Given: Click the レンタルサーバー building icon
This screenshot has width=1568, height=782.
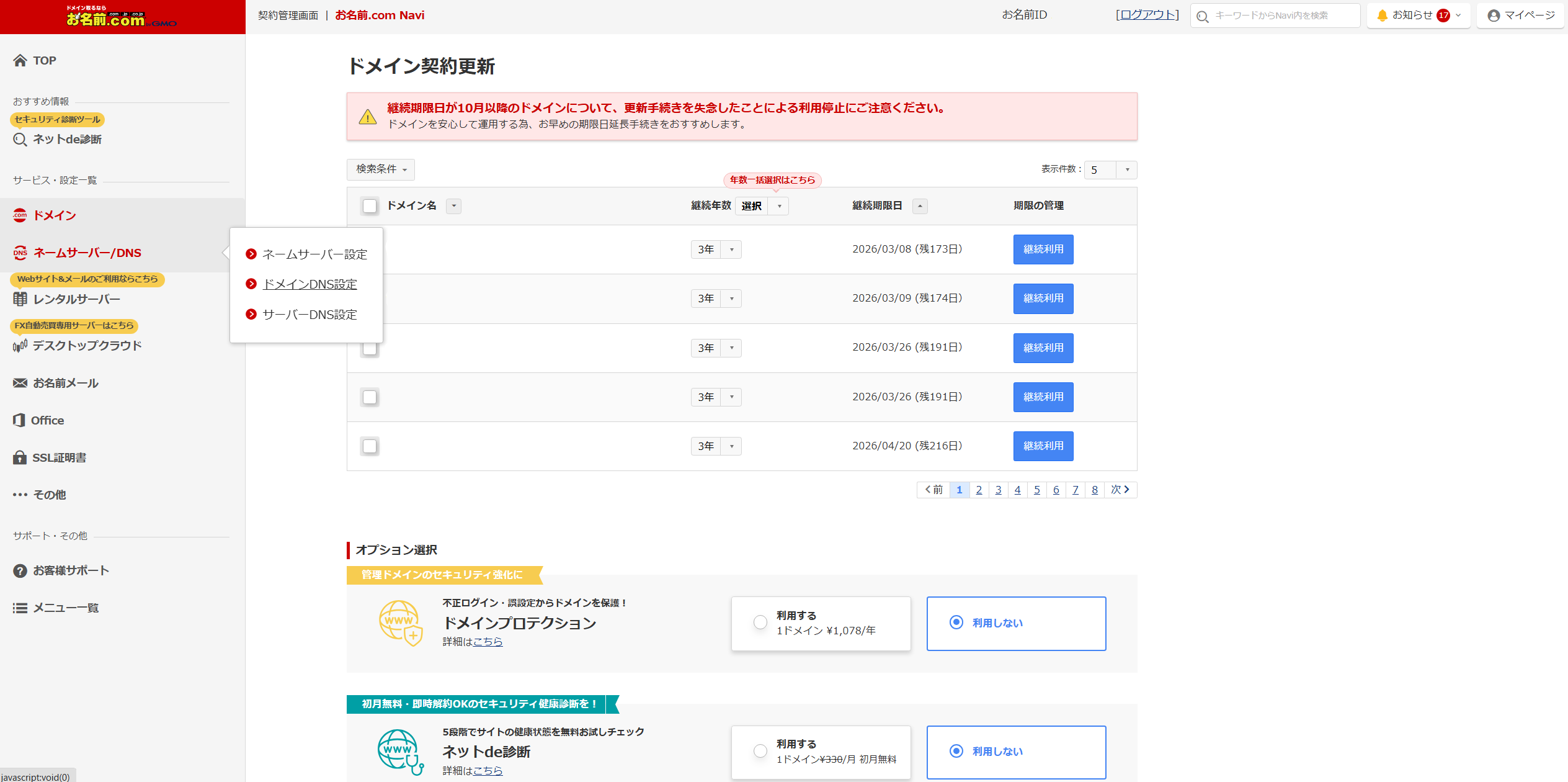Looking at the screenshot, I should click(20, 299).
